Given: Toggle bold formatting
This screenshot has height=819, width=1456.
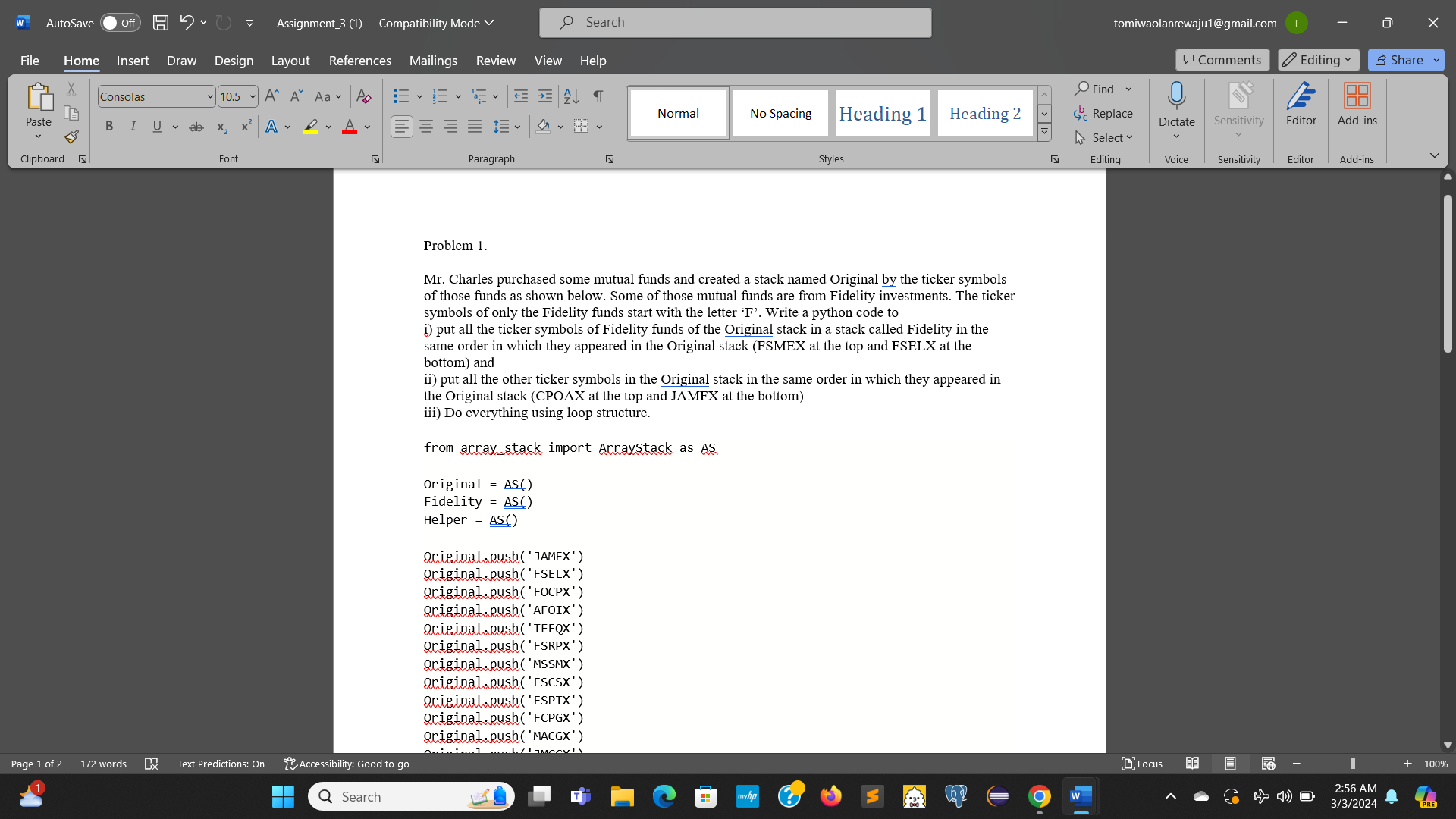Looking at the screenshot, I should pos(109,127).
